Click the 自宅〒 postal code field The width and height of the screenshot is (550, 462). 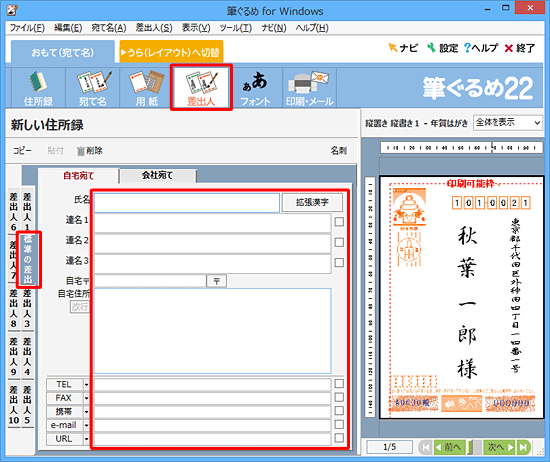point(150,281)
